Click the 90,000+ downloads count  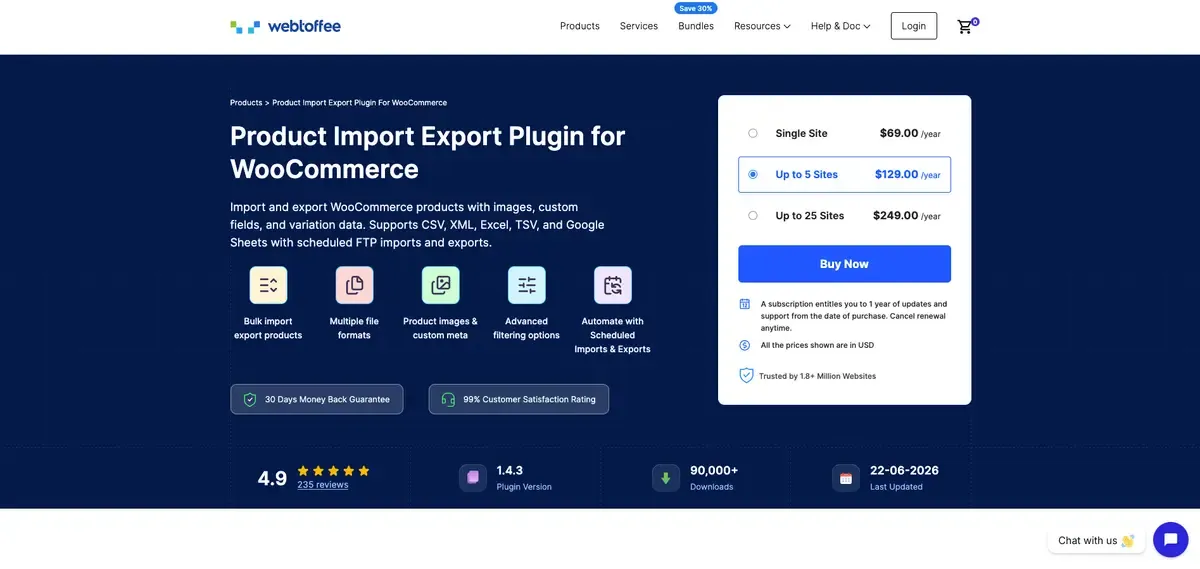click(x=714, y=470)
